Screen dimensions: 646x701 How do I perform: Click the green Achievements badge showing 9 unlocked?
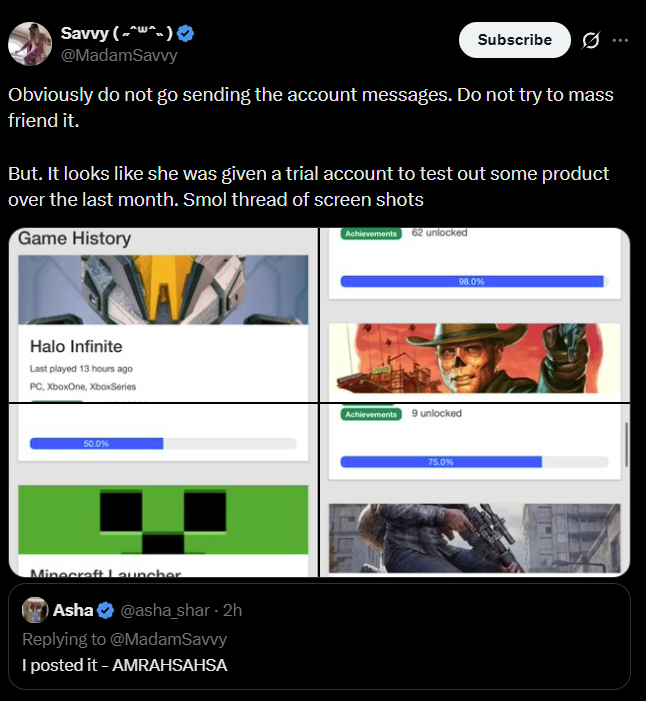click(x=370, y=414)
